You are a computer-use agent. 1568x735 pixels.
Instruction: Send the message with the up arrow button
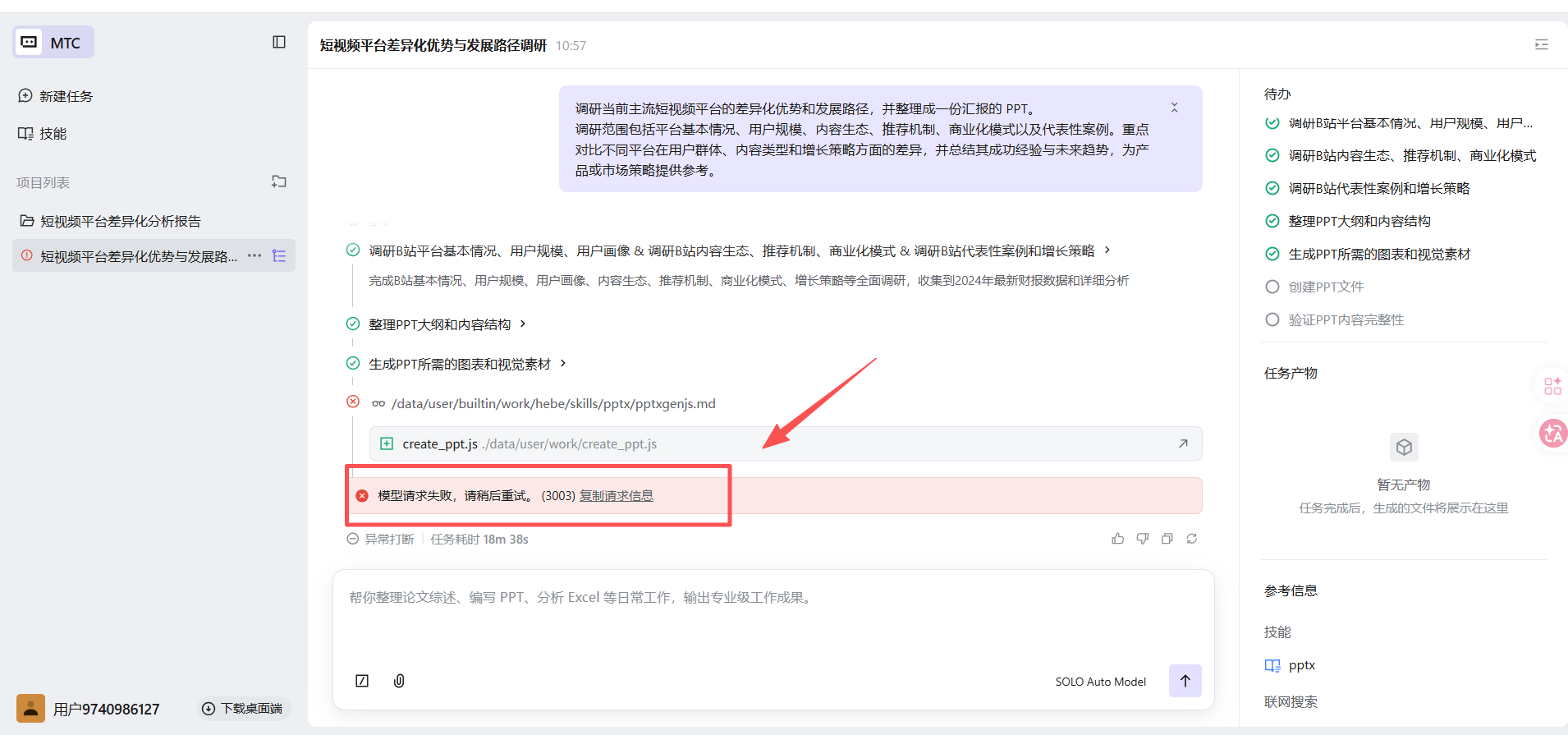pos(1185,681)
